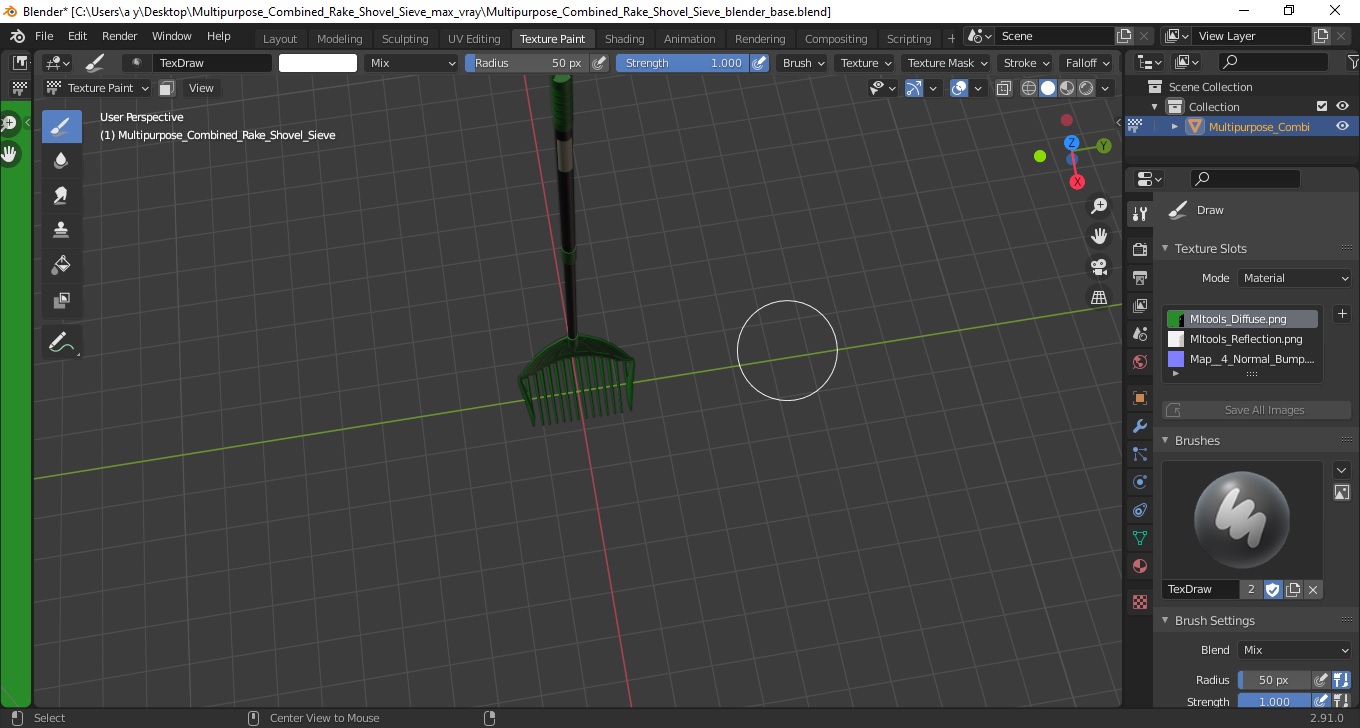Toggle show overlays button
1360x728 pixels.
pyautogui.click(x=959, y=88)
